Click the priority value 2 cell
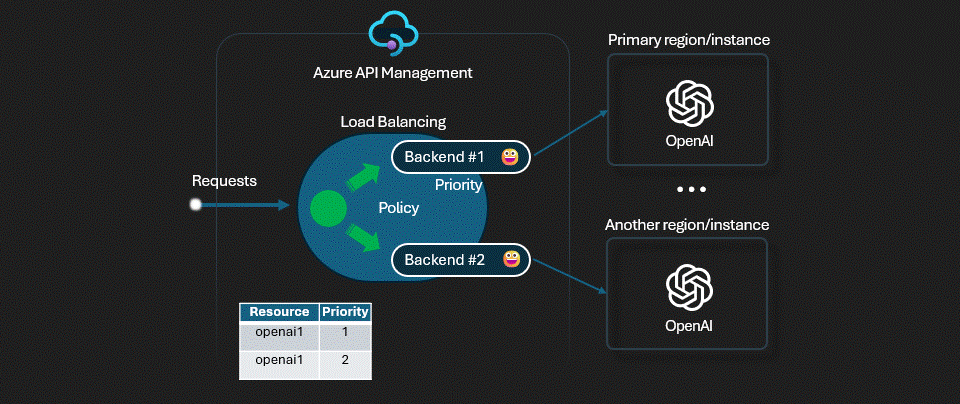Viewport: 960px width, 404px height. click(x=345, y=365)
